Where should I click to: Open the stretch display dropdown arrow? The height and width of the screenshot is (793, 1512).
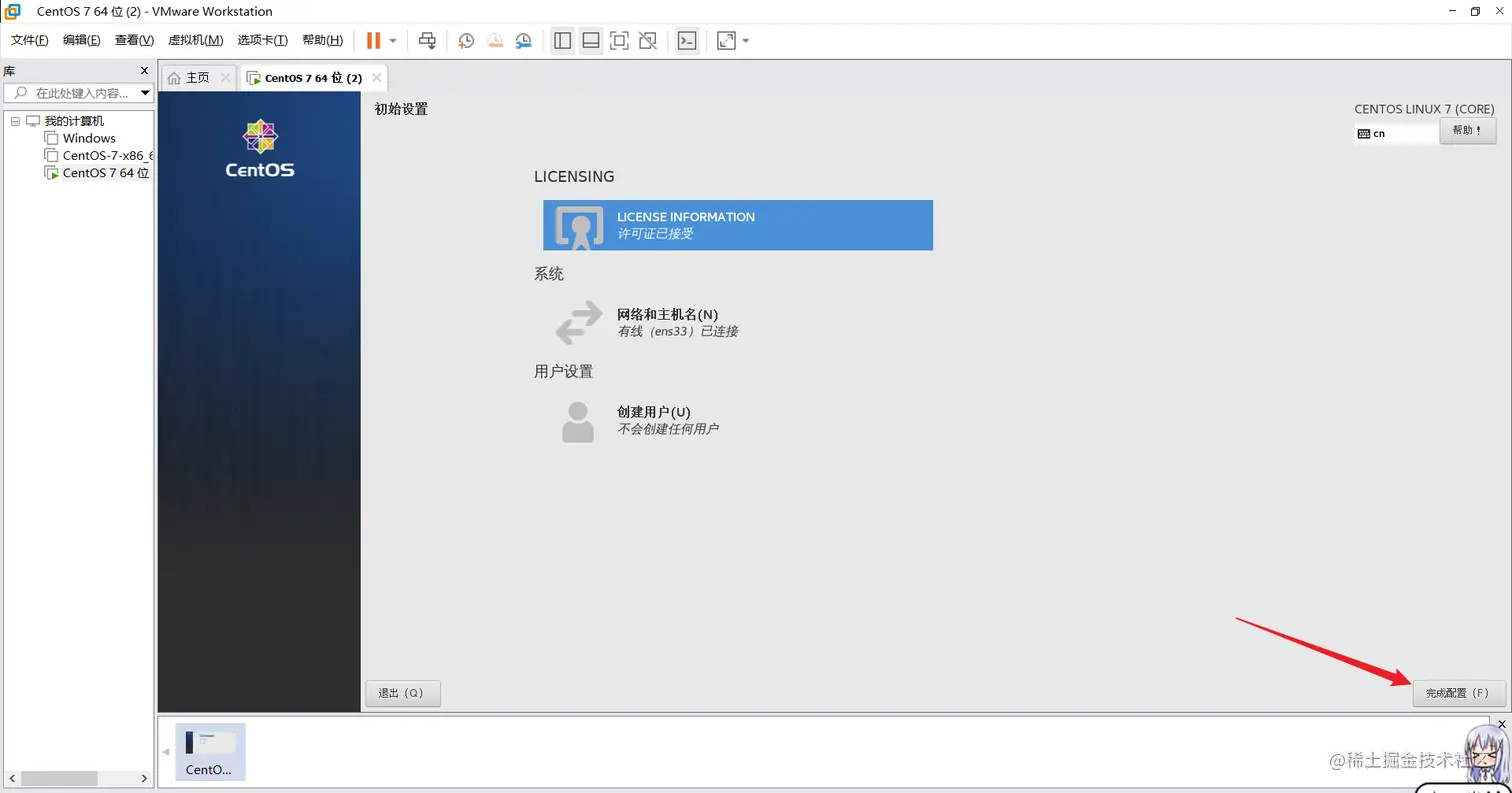(x=746, y=41)
